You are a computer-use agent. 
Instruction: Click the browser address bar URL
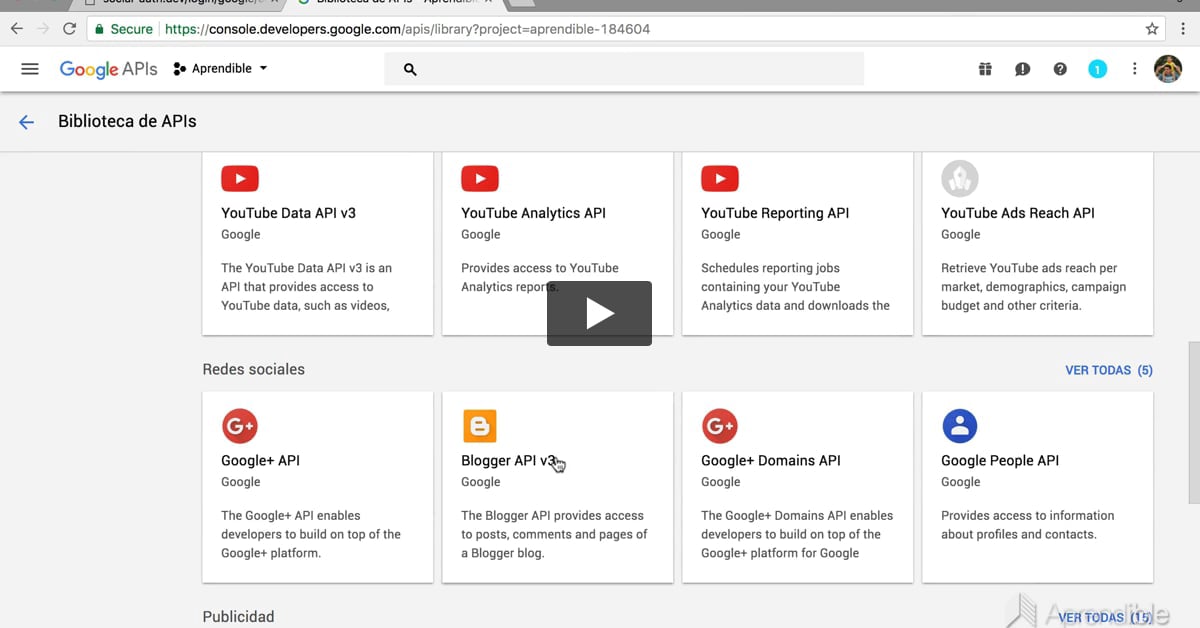[x=408, y=29]
